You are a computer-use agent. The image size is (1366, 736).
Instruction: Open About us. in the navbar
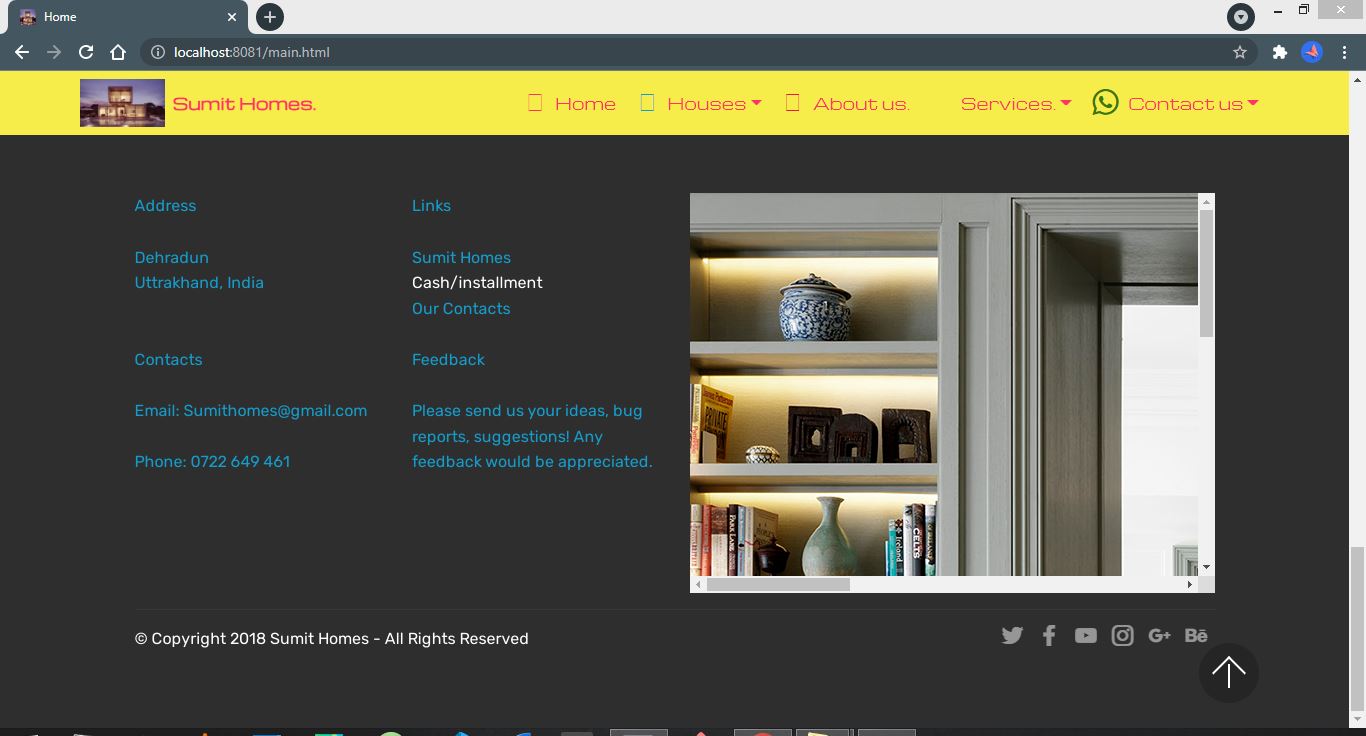[x=861, y=104]
